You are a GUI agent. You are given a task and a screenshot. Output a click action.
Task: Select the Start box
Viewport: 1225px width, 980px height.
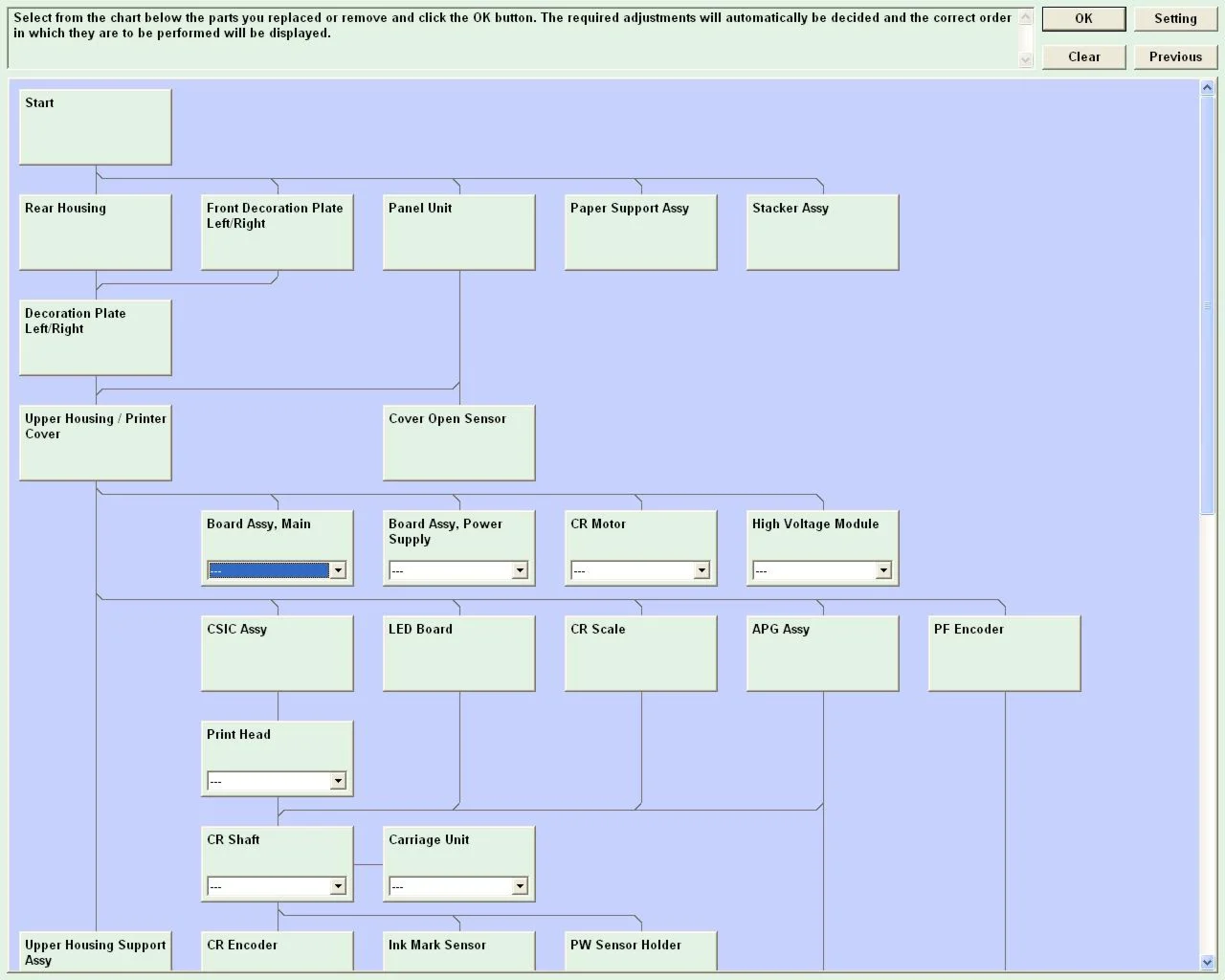pos(96,127)
